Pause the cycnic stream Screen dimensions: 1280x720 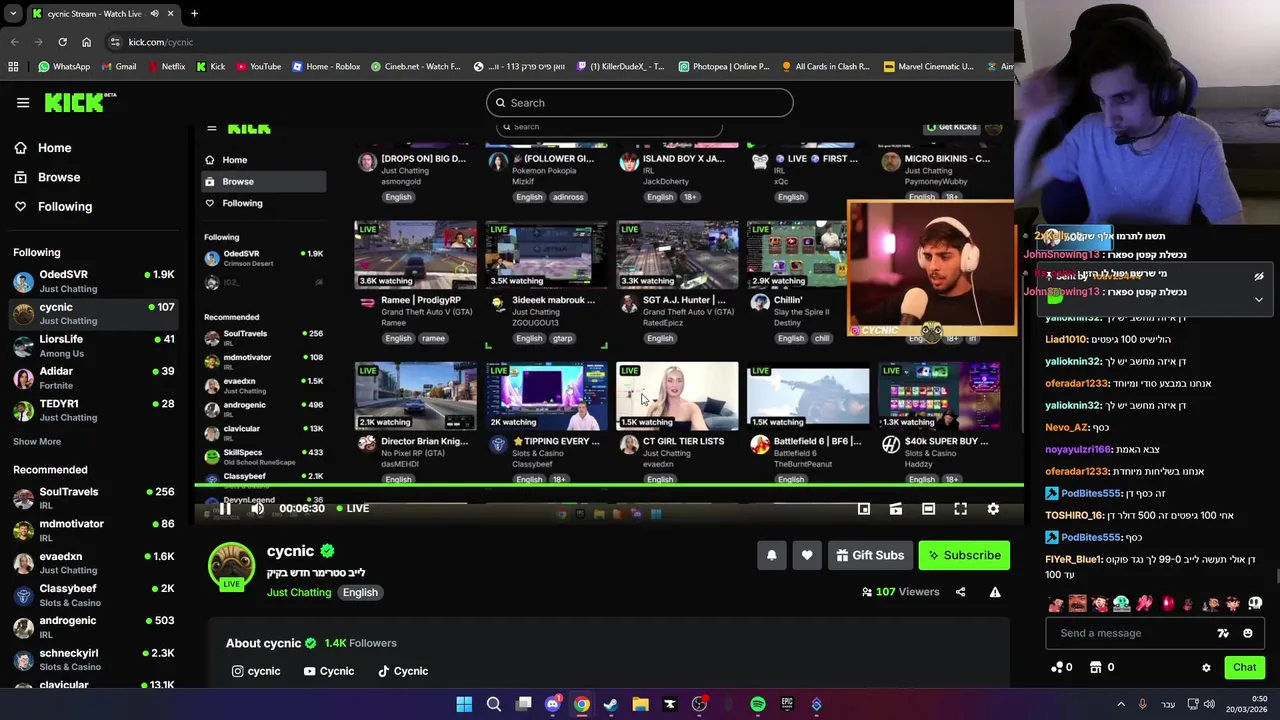[225, 509]
